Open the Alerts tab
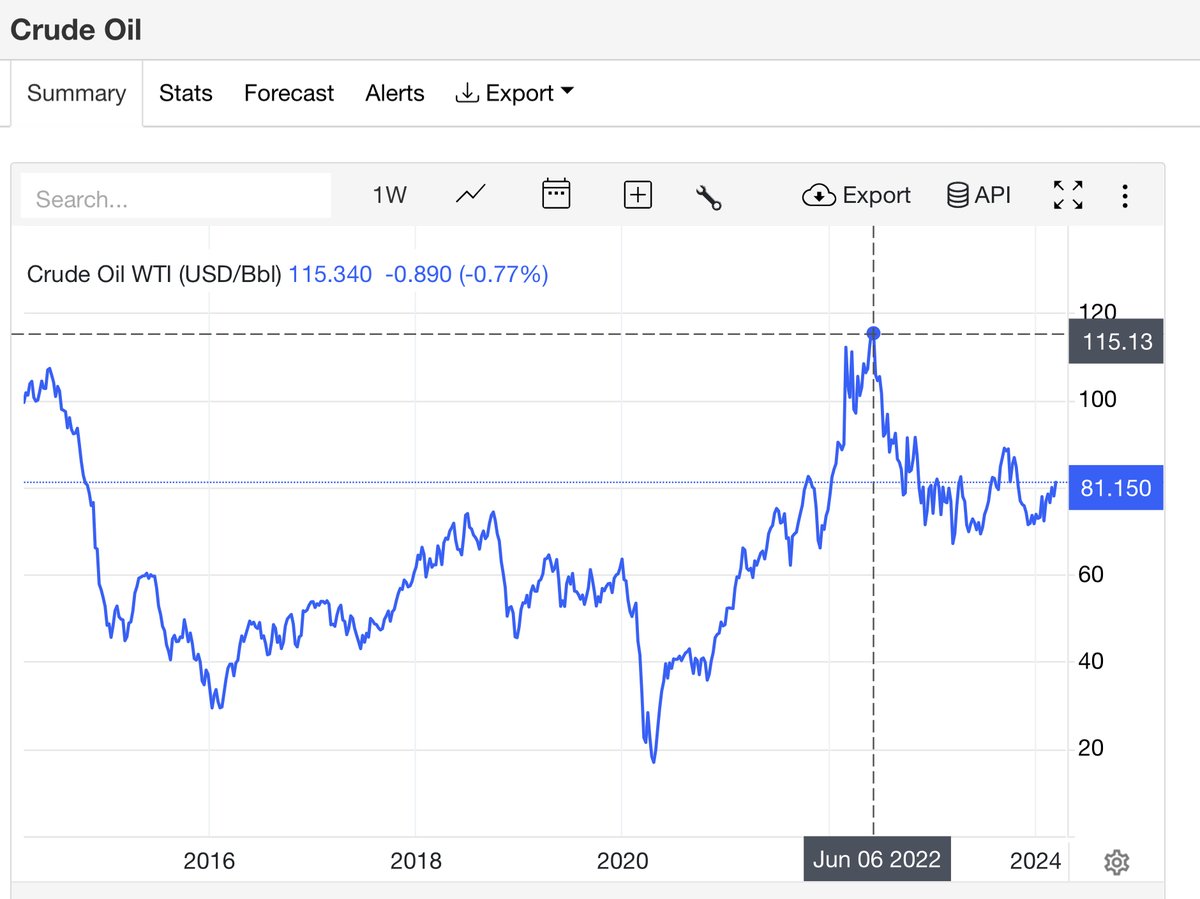 coord(395,93)
